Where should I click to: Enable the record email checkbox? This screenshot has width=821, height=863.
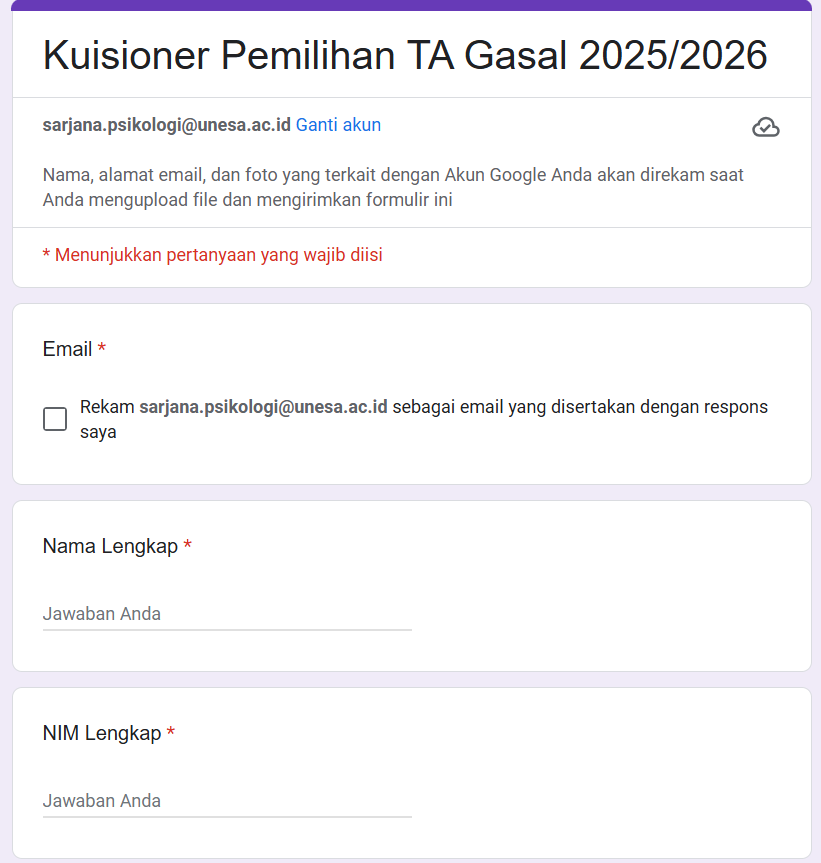pos(55,419)
